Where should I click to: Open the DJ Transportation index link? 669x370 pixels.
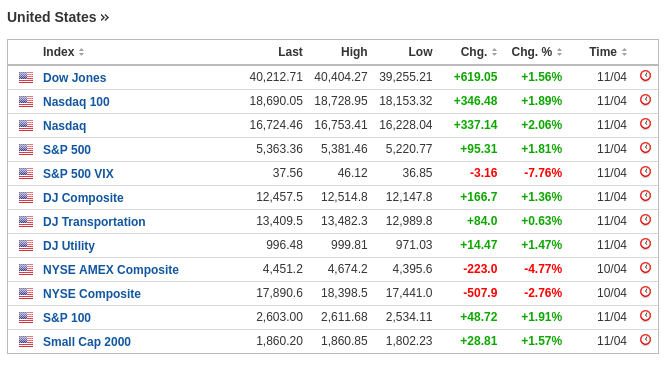click(x=94, y=221)
